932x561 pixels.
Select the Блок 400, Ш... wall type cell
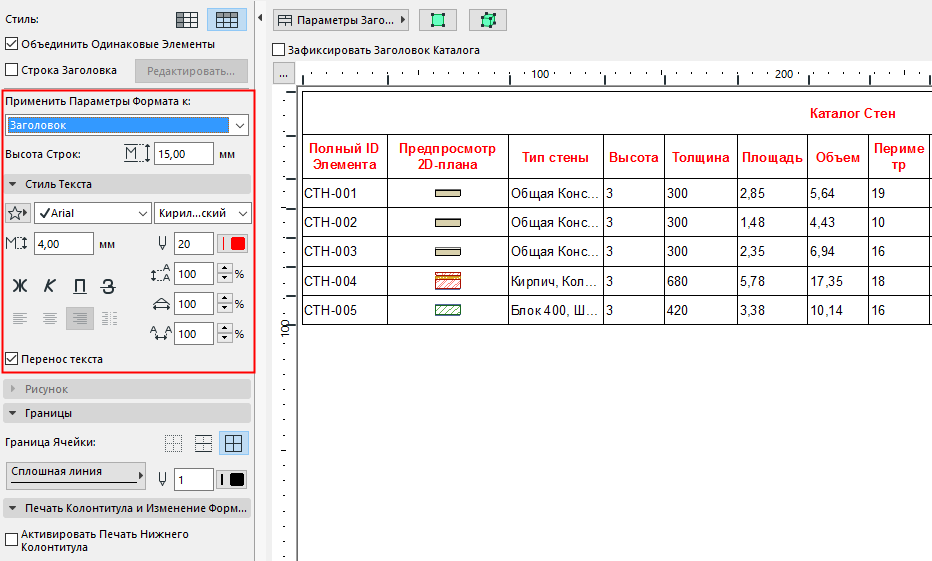[556, 310]
